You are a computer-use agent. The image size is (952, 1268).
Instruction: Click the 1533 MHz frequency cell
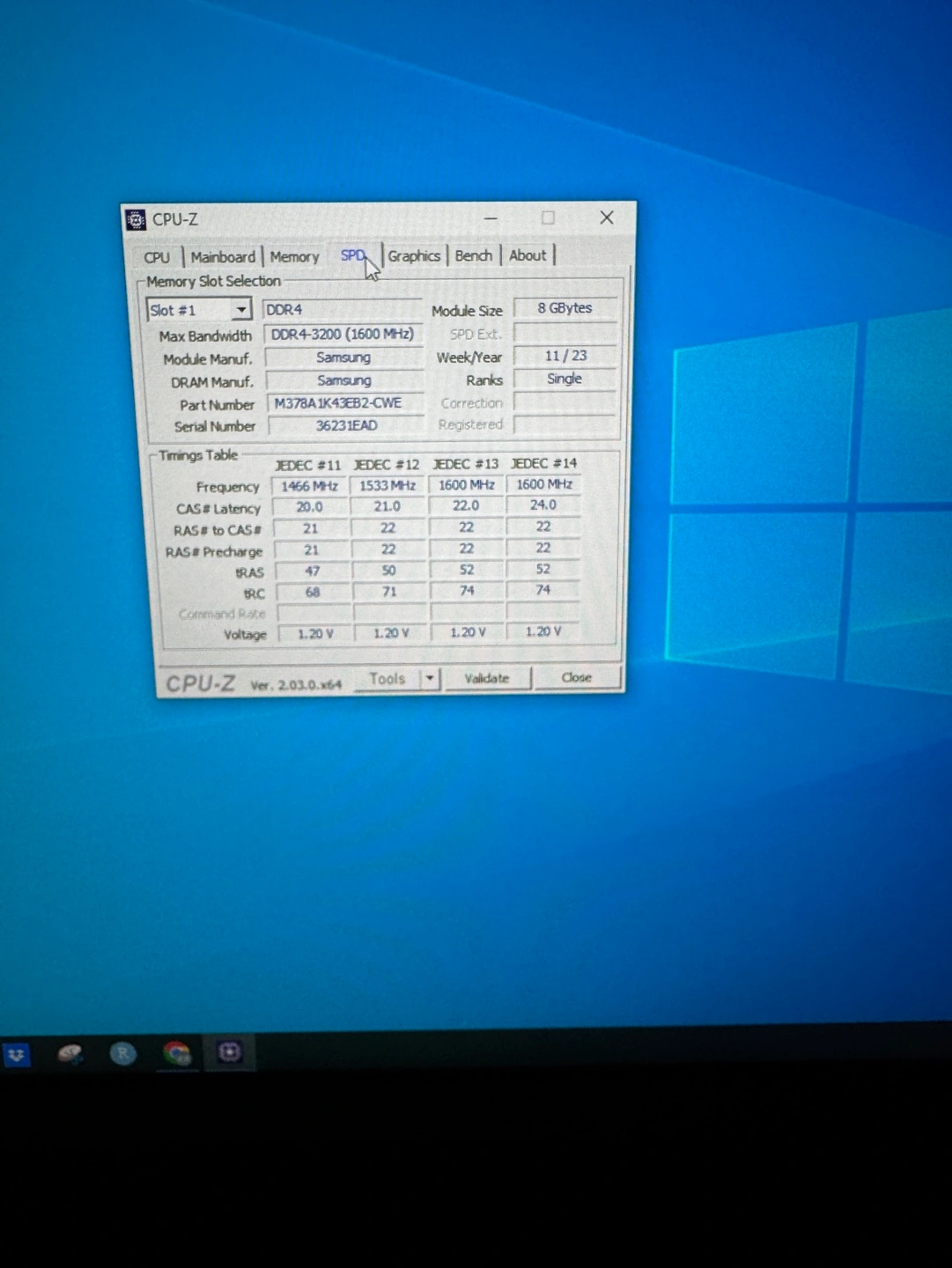point(387,485)
